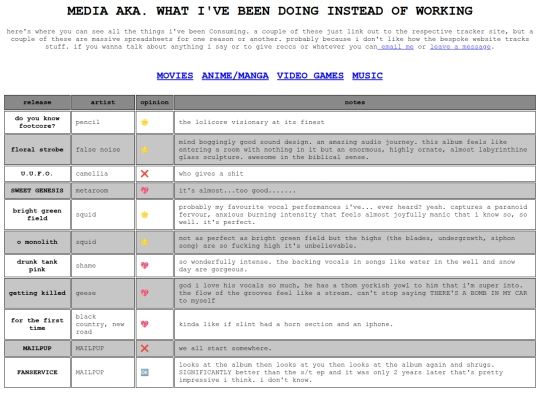Click the artist 'false noise'
This screenshot has height=405, width=540.
(98, 149)
